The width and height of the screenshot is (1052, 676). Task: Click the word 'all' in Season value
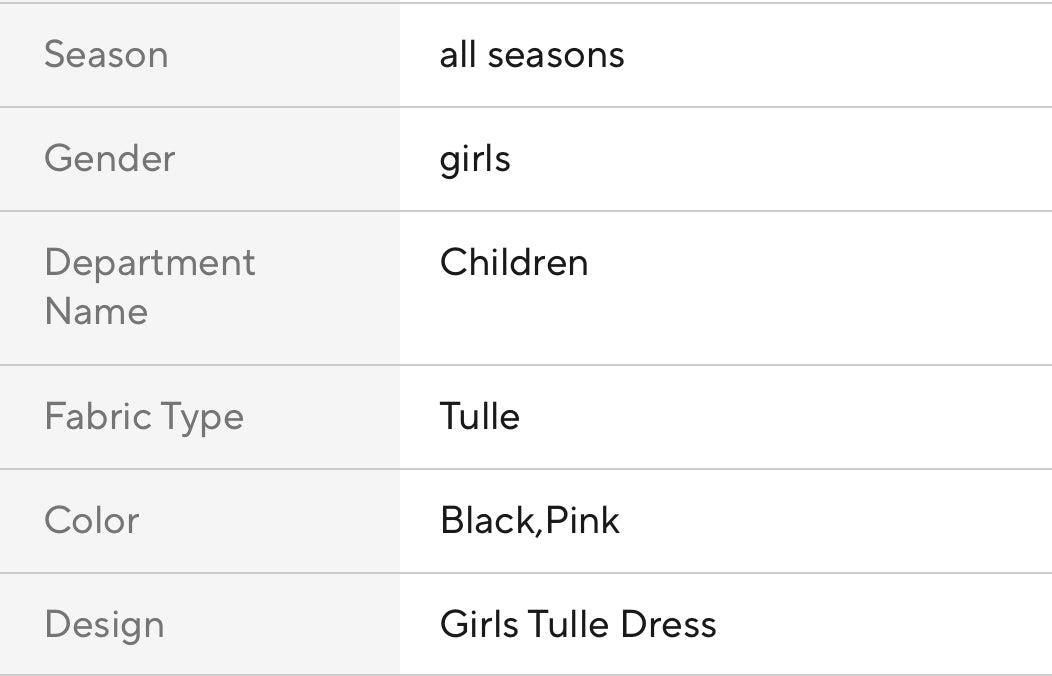pos(458,54)
